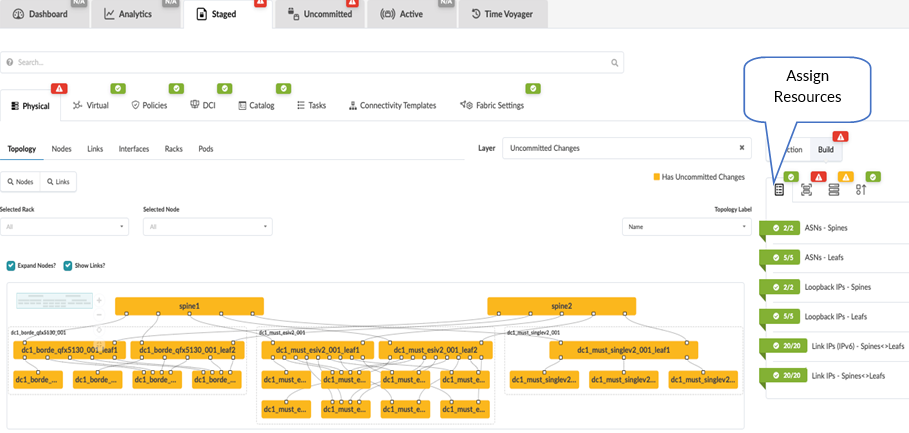Select the Staged tab
This screenshot has width=909, height=433.
click(227, 14)
